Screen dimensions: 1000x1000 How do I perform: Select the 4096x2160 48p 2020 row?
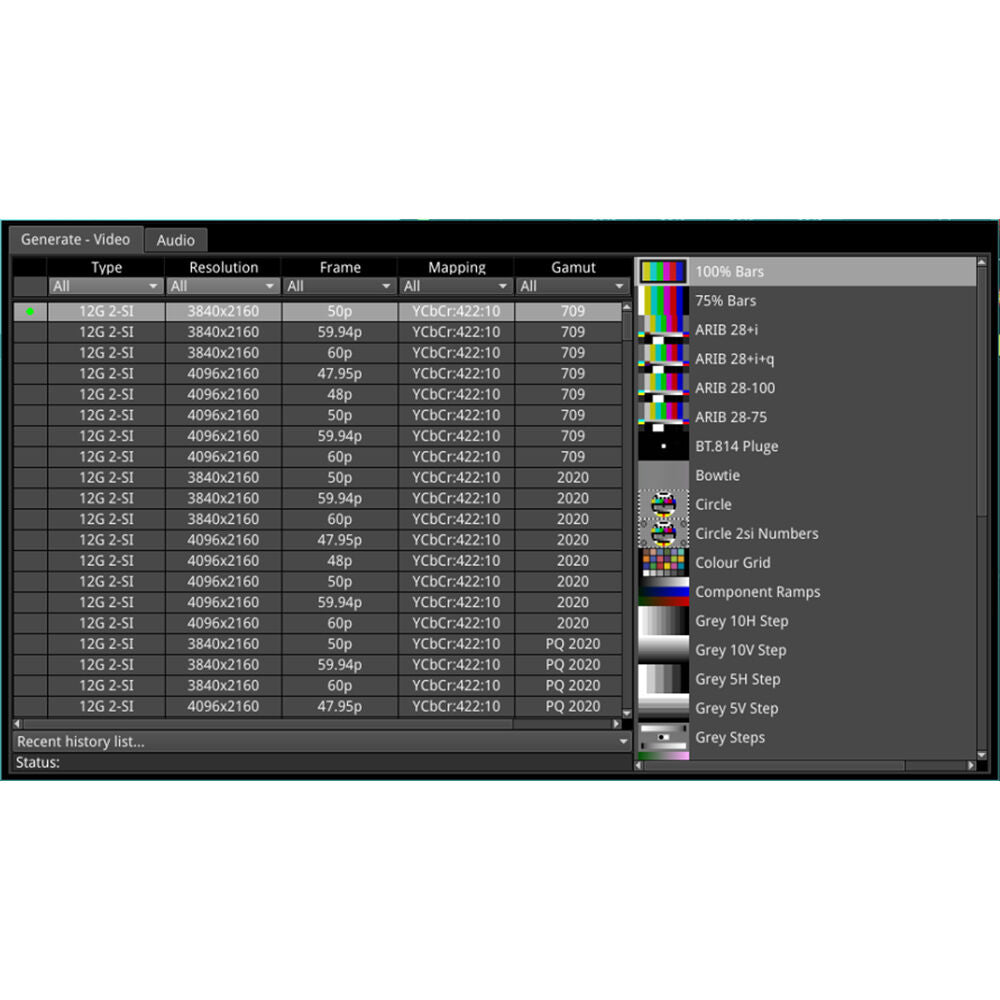[318, 561]
